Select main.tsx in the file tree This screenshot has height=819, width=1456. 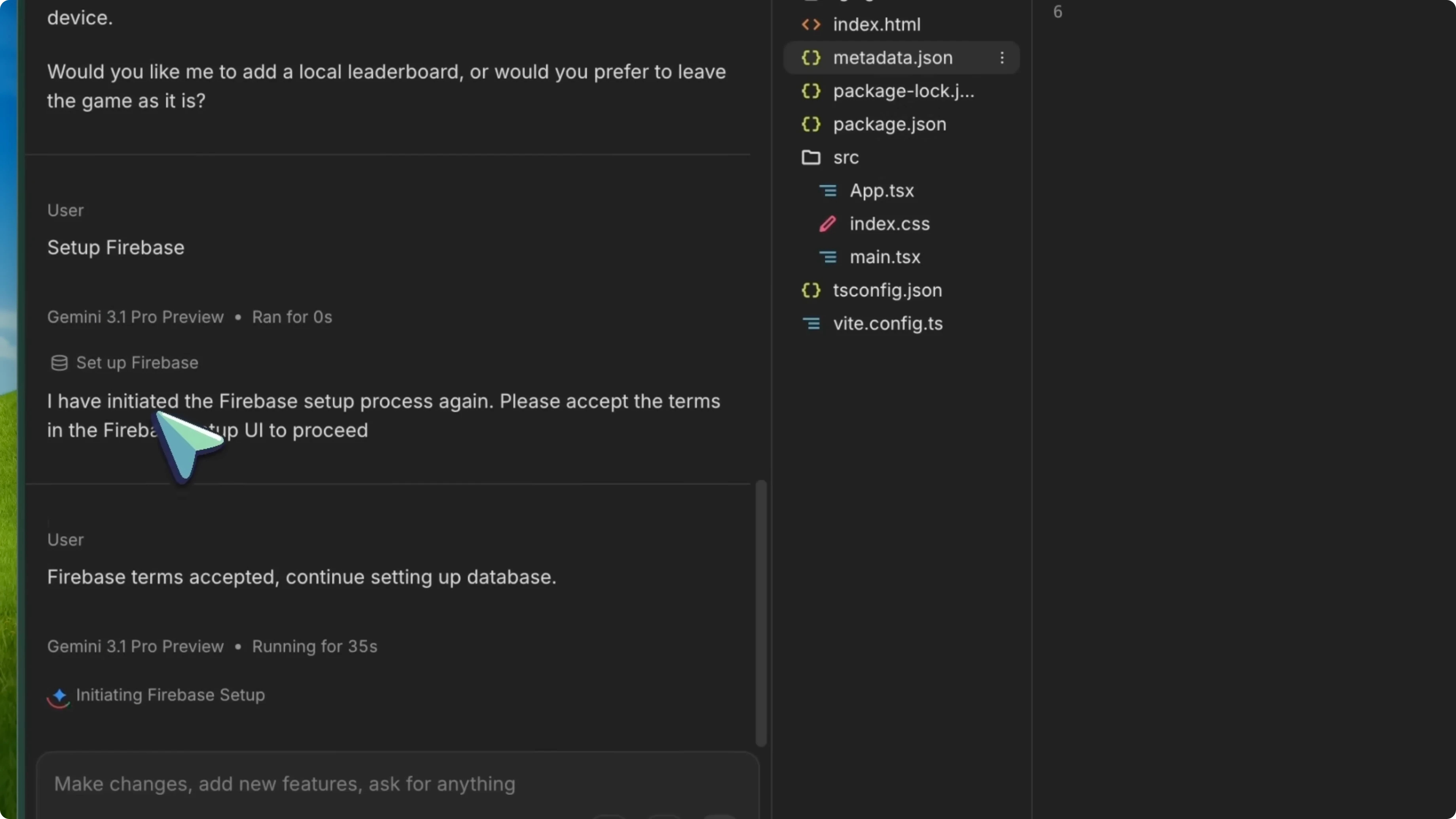886,257
